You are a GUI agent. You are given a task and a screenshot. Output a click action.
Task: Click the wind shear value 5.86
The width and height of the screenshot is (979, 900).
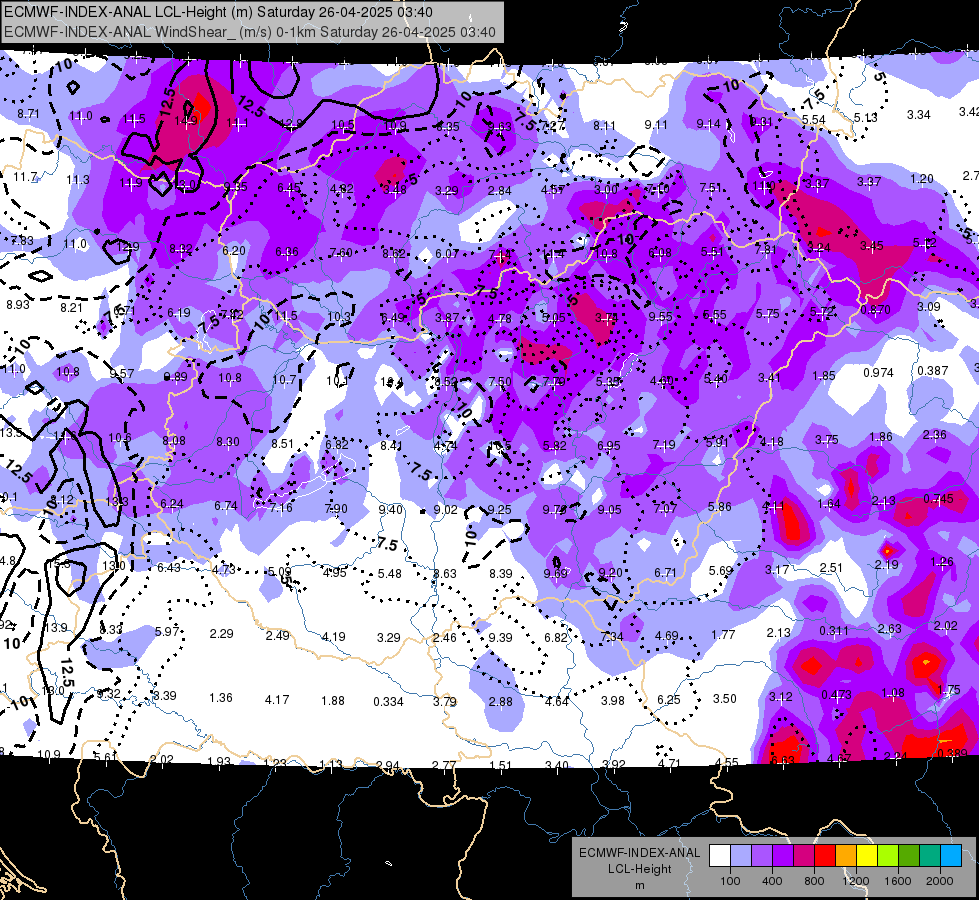click(719, 507)
